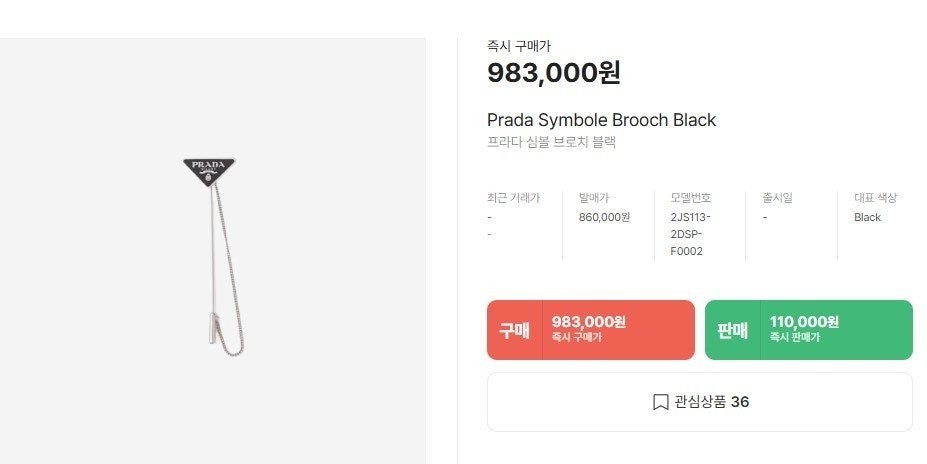Click the 즉시 구매가 label above the price
Screen dimensions: 927x464
[x=518, y=46]
